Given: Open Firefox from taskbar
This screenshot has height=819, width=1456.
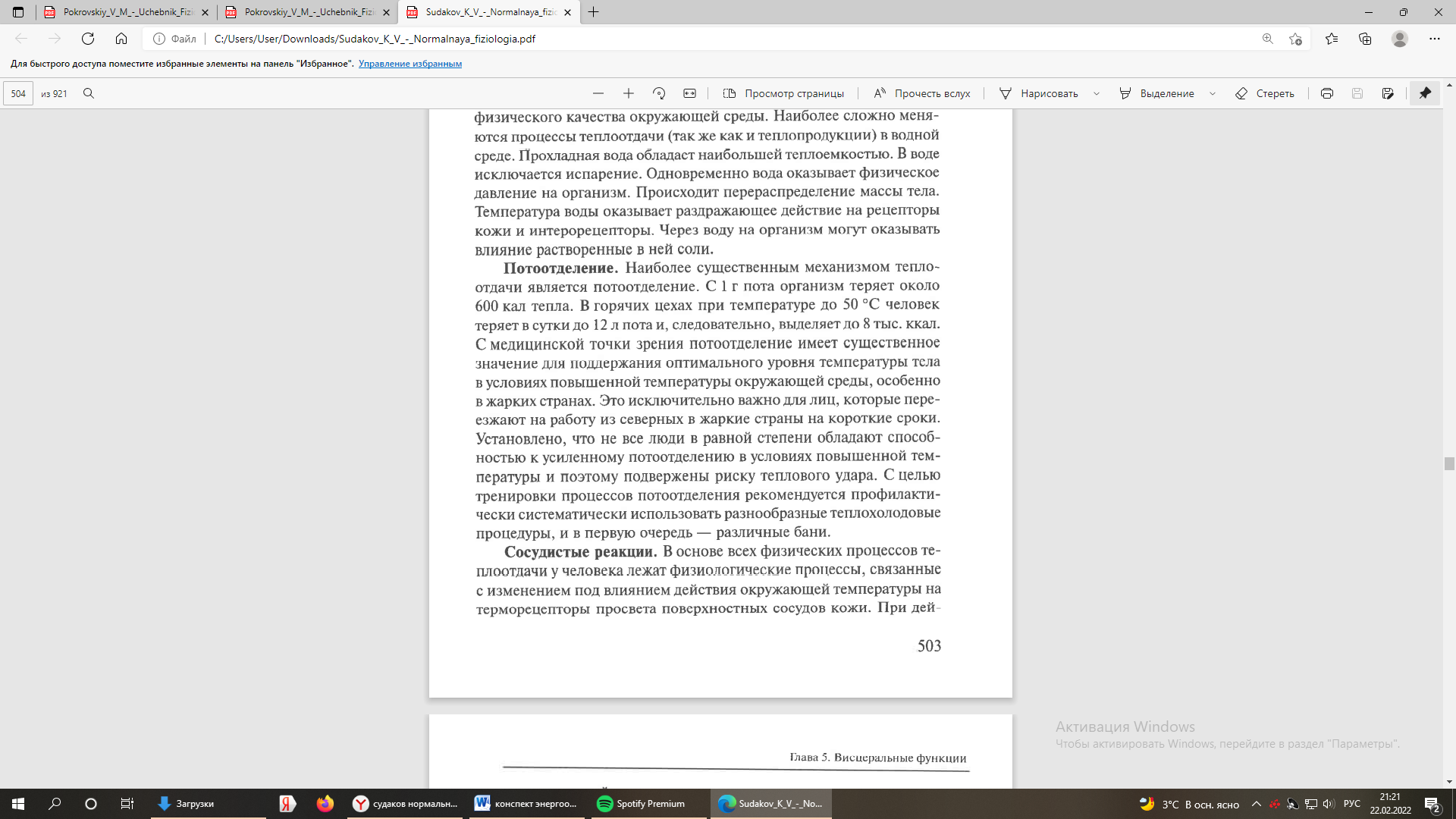Looking at the screenshot, I should coord(325,804).
